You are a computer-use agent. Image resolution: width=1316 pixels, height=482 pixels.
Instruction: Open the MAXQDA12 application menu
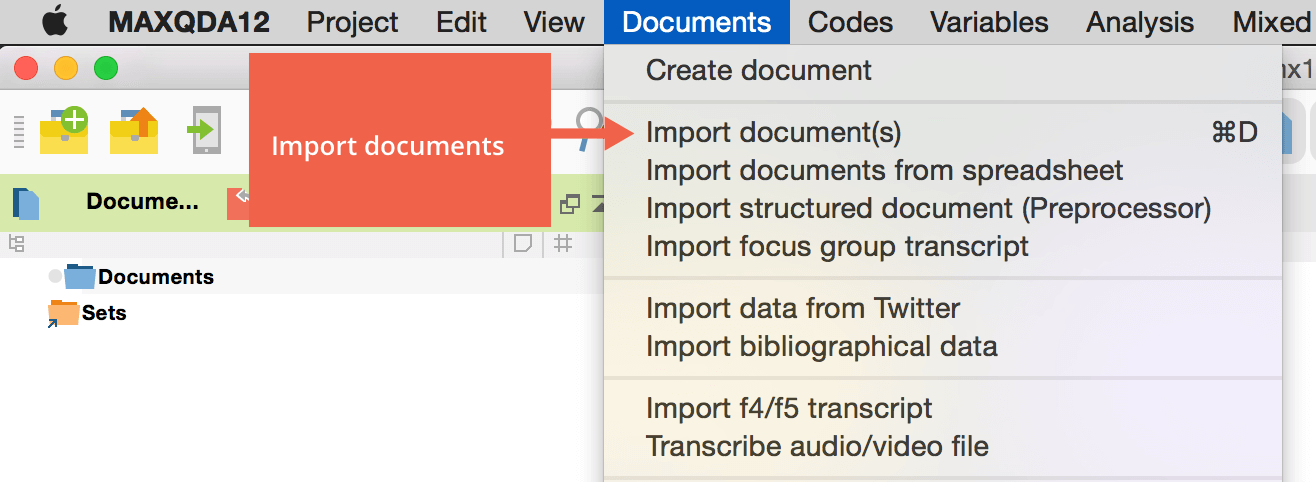point(189,22)
